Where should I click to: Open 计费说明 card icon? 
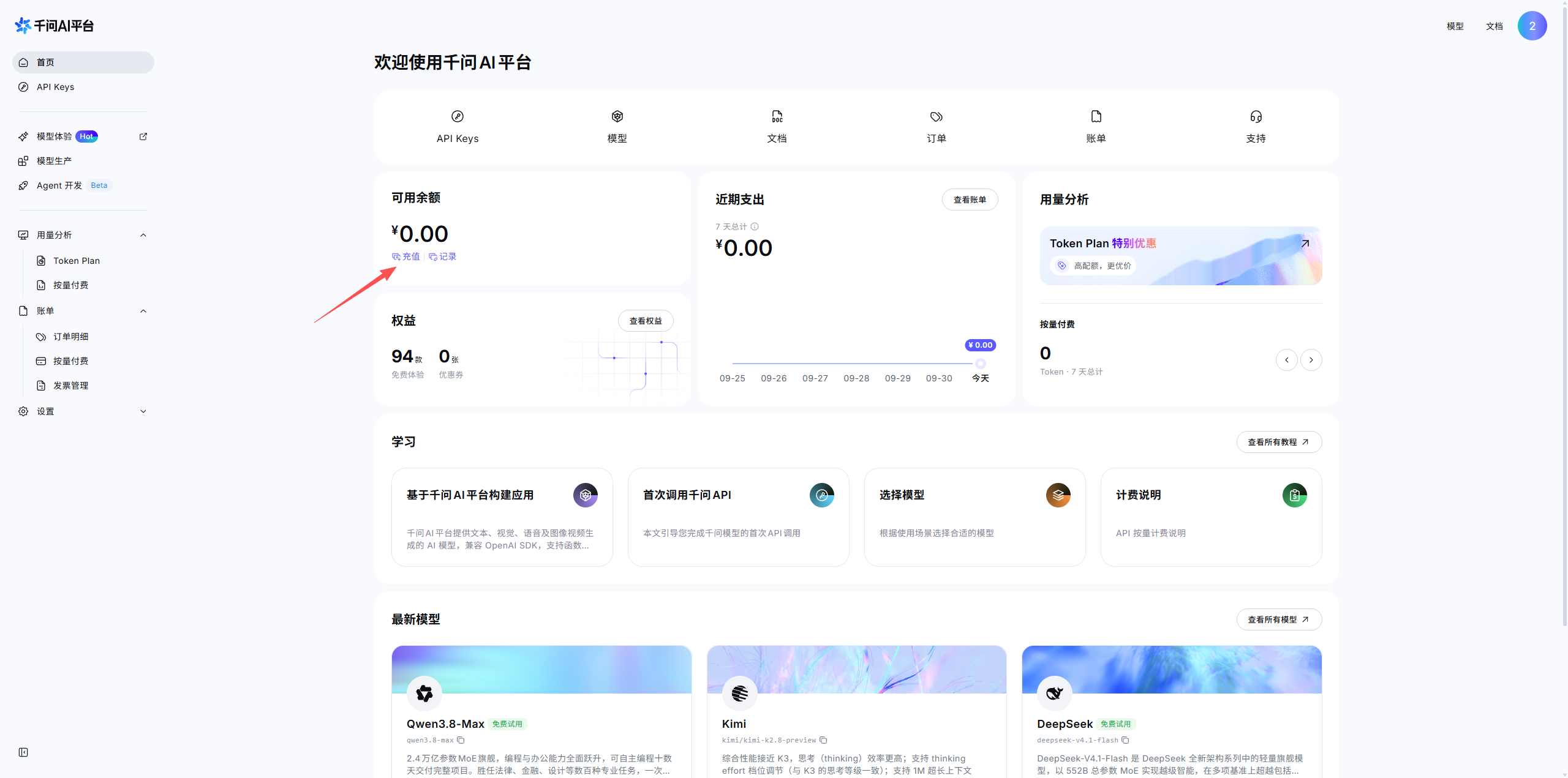(1295, 495)
